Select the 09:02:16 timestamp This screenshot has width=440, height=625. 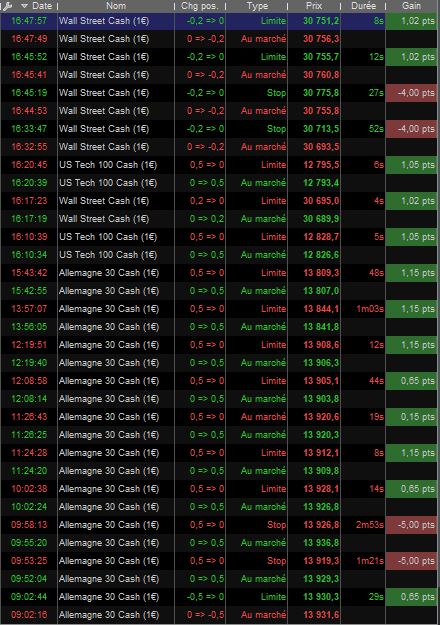[29, 615]
